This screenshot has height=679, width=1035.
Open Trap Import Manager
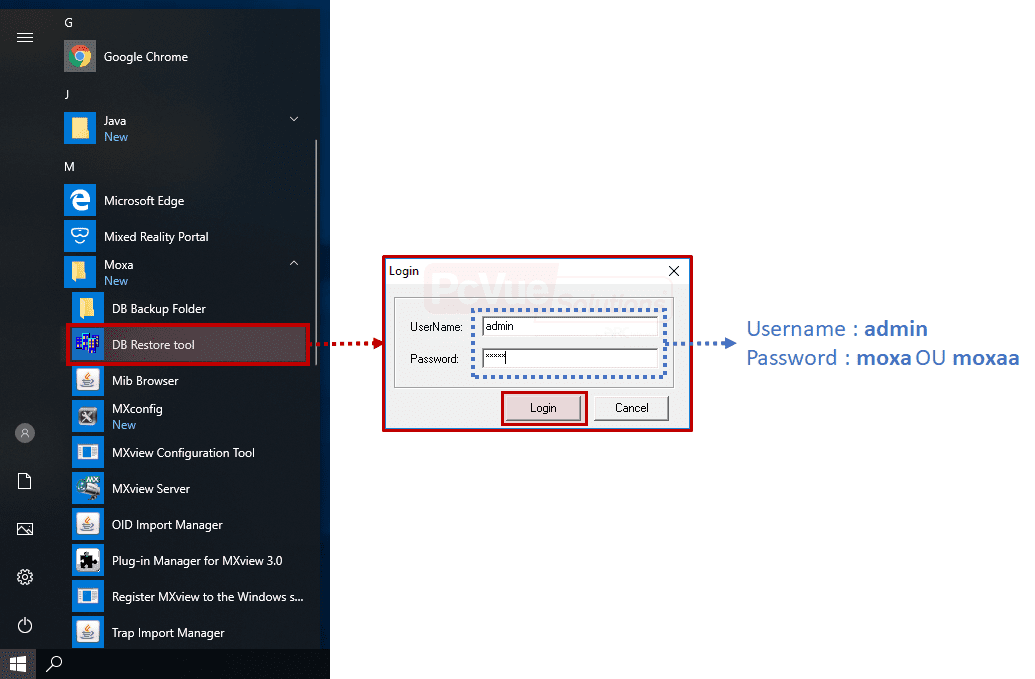pos(168,633)
